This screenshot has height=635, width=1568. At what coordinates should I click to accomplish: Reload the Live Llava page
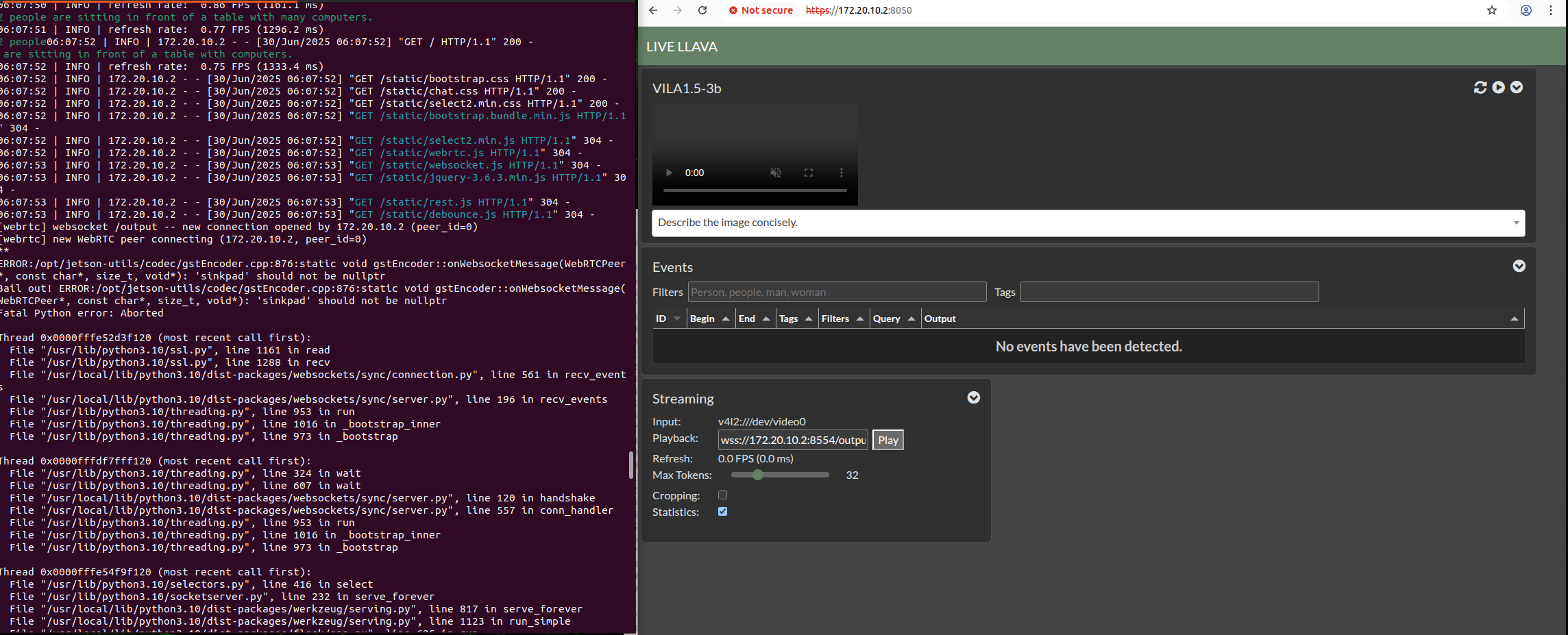pos(702,10)
